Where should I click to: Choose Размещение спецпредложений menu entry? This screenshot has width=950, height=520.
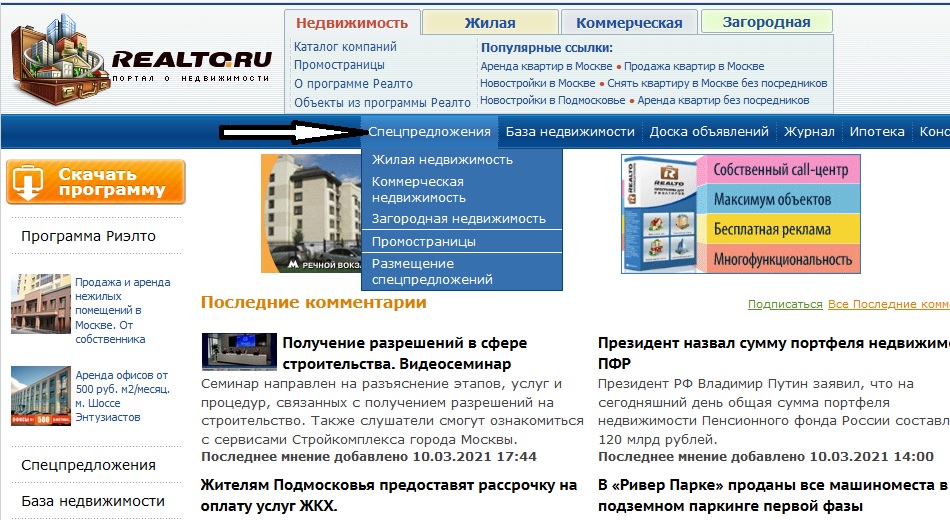432,271
